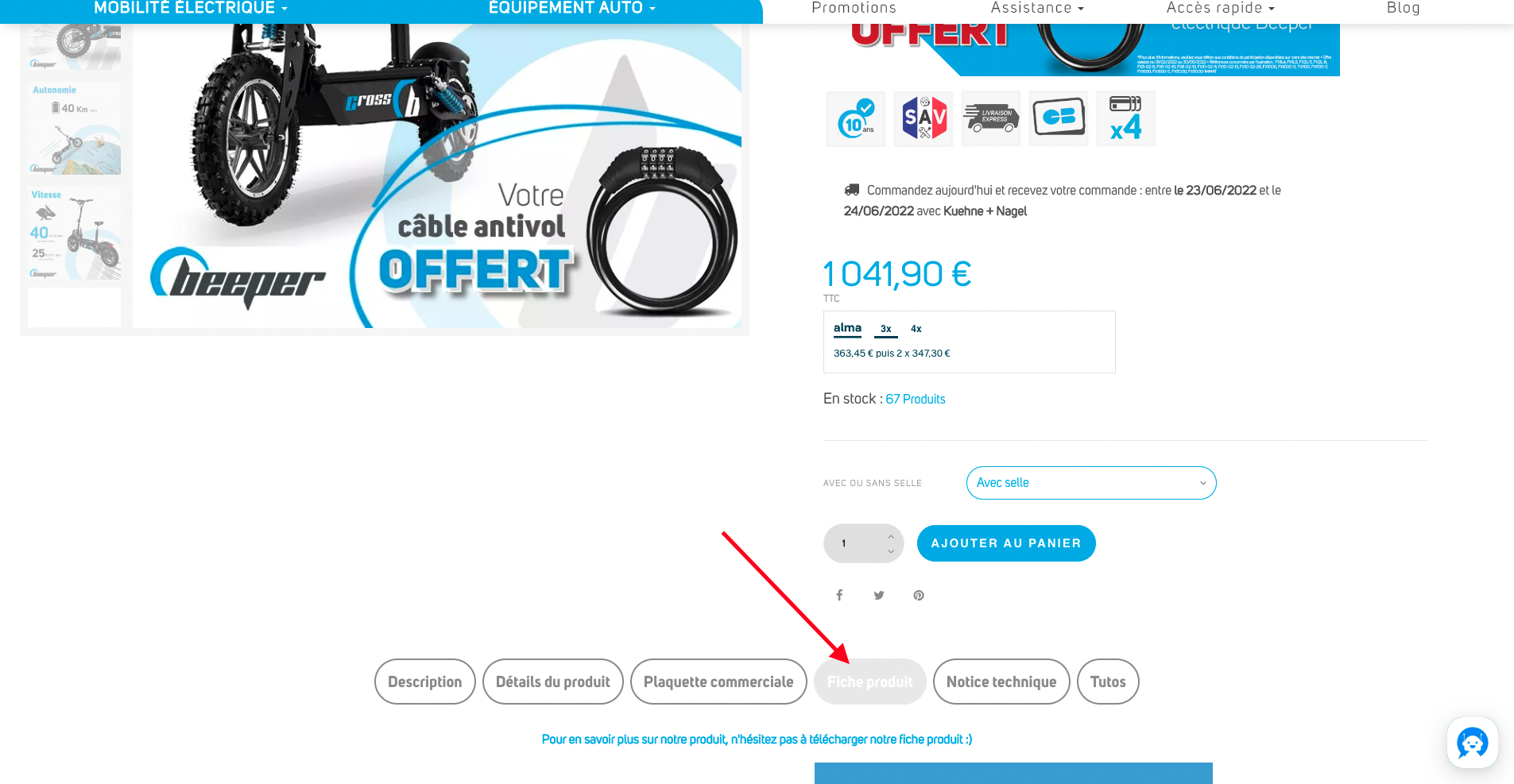Open the Promotions link
Viewport: 1514px width, 784px height.
coord(854,8)
